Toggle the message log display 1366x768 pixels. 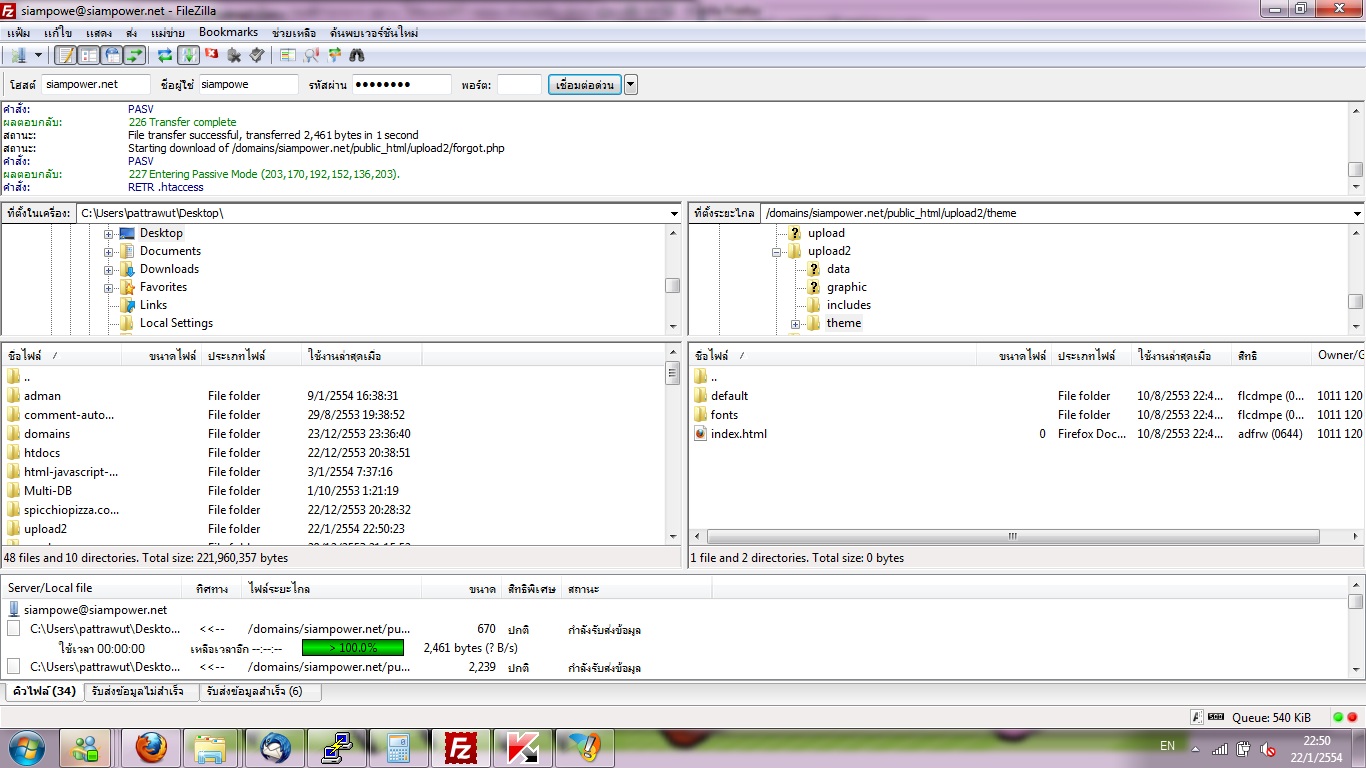[66, 55]
